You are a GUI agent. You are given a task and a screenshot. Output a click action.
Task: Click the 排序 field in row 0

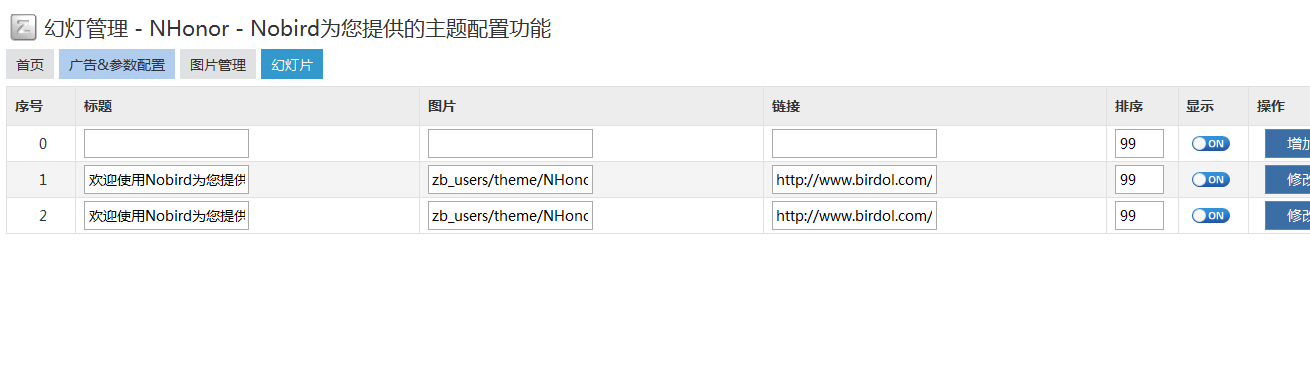tap(1140, 144)
